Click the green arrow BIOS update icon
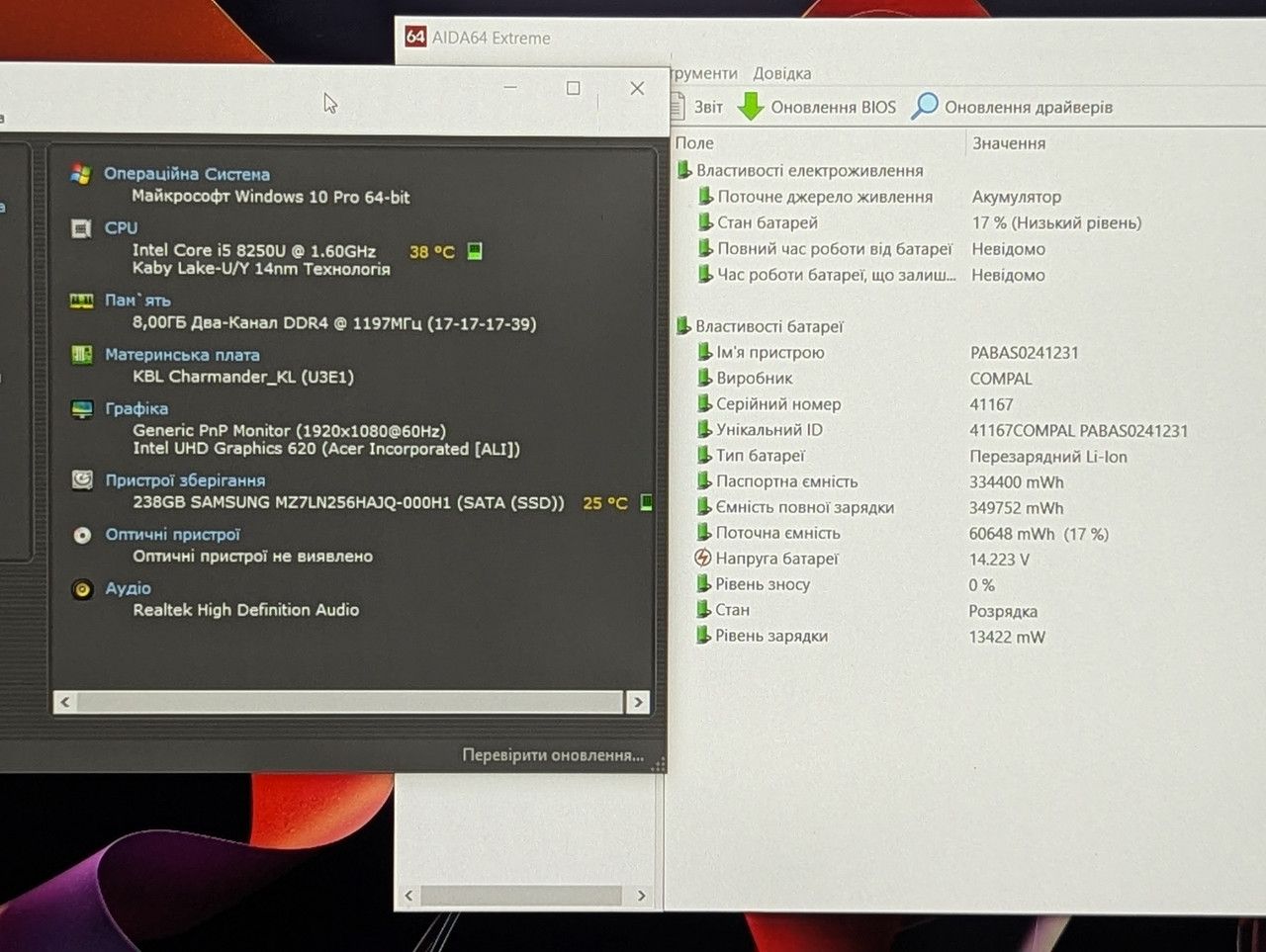The width and height of the screenshot is (1266, 952). (752, 107)
